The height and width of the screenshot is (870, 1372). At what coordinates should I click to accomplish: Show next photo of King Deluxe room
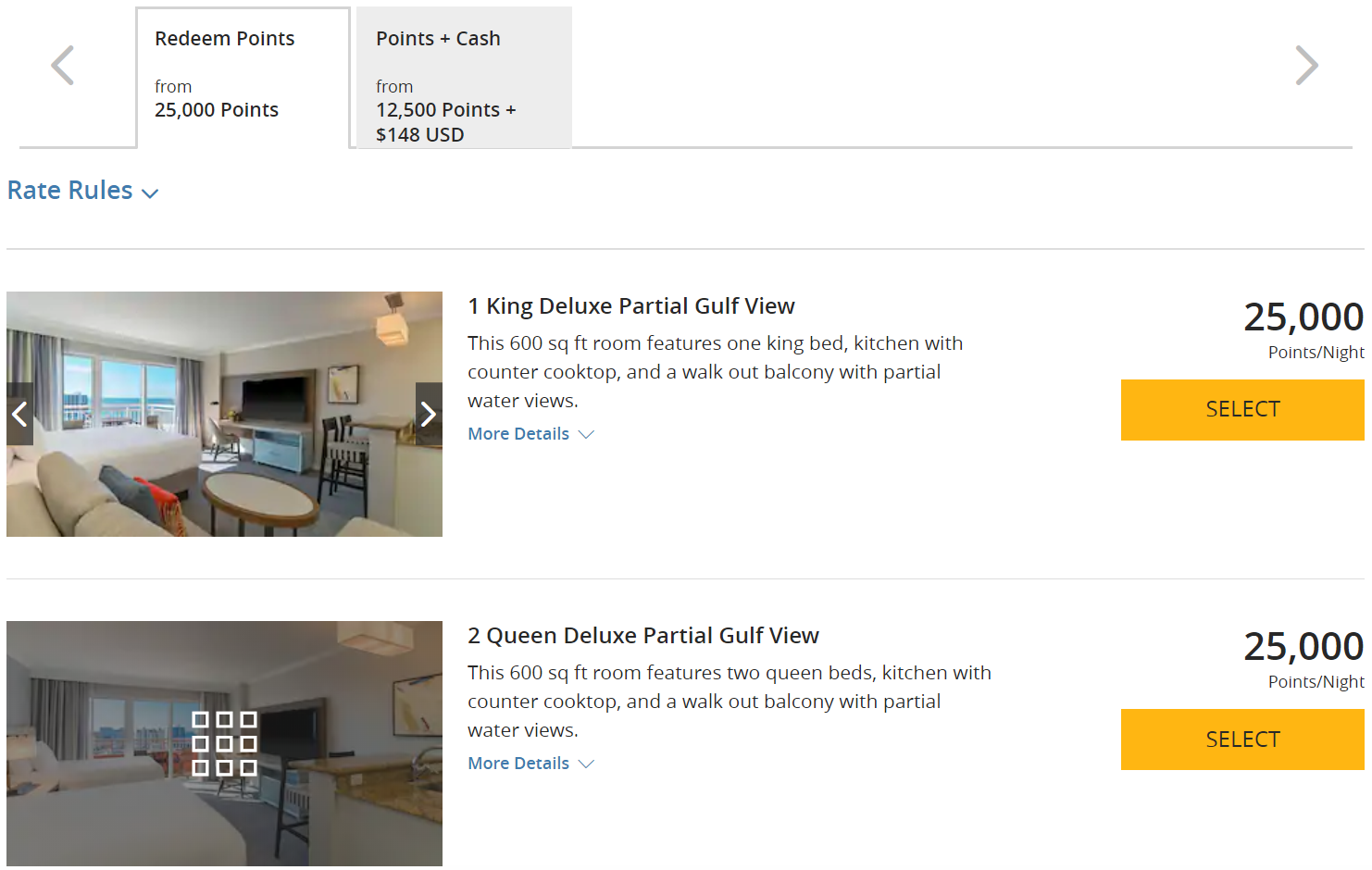click(x=428, y=414)
